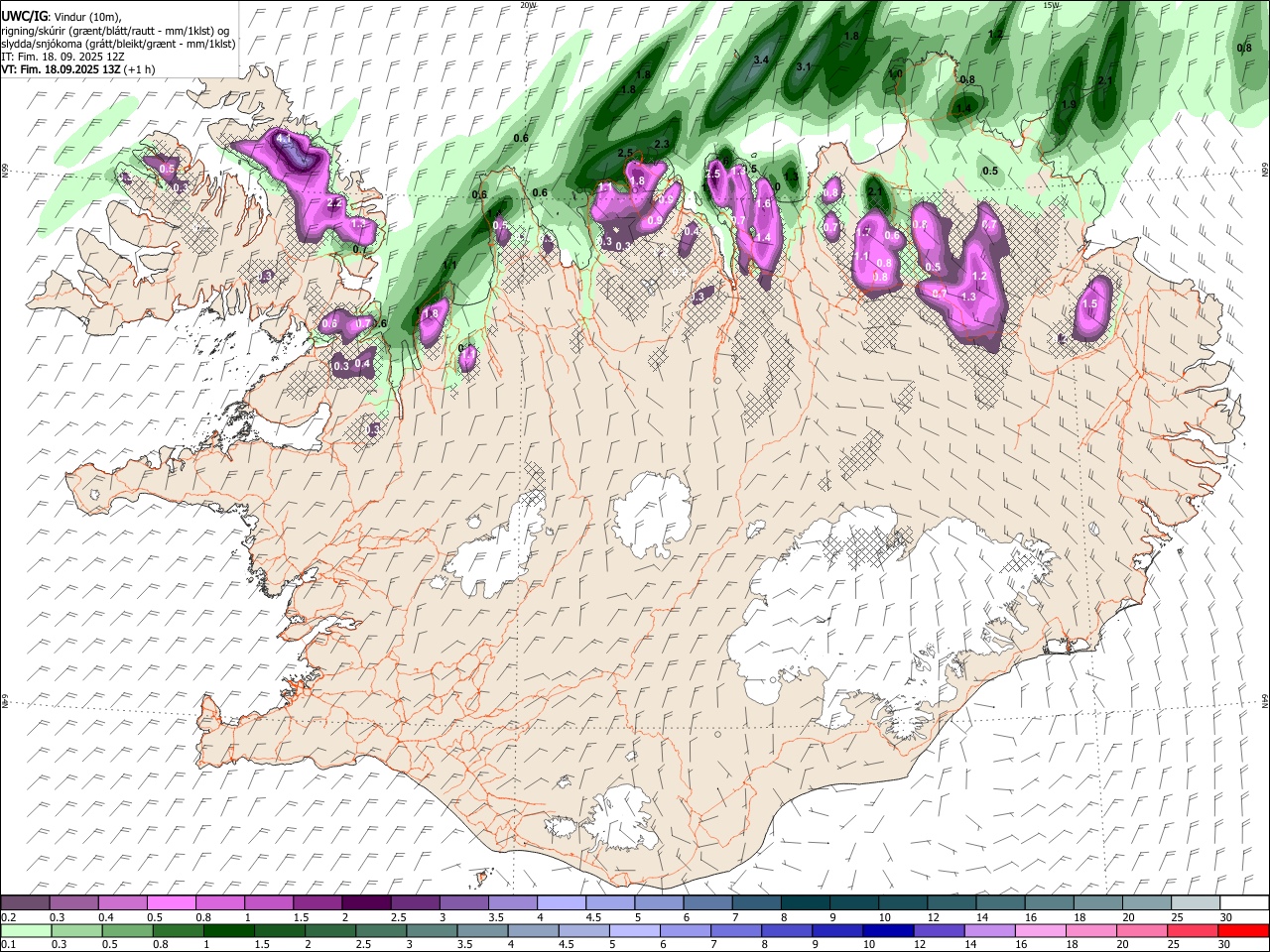Pick darkest purple upper swatch between 2 and 2.5
The image size is (1270, 952).
click(365, 903)
